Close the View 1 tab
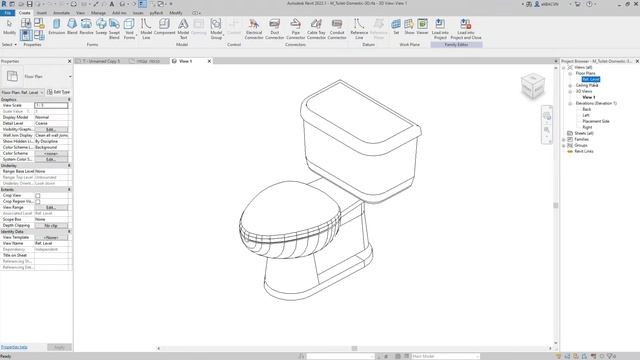The height and width of the screenshot is (360, 640). 209,61
